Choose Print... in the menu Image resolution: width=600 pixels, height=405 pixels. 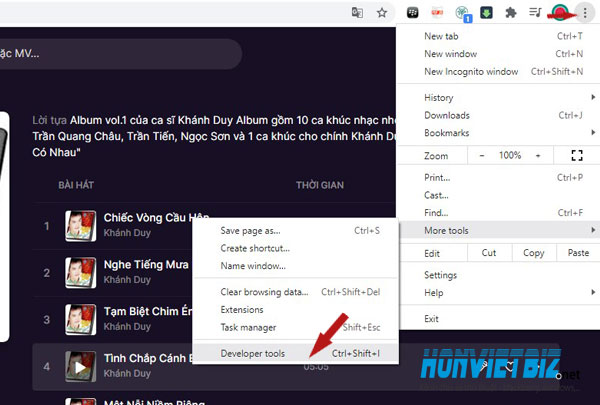[499, 178]
